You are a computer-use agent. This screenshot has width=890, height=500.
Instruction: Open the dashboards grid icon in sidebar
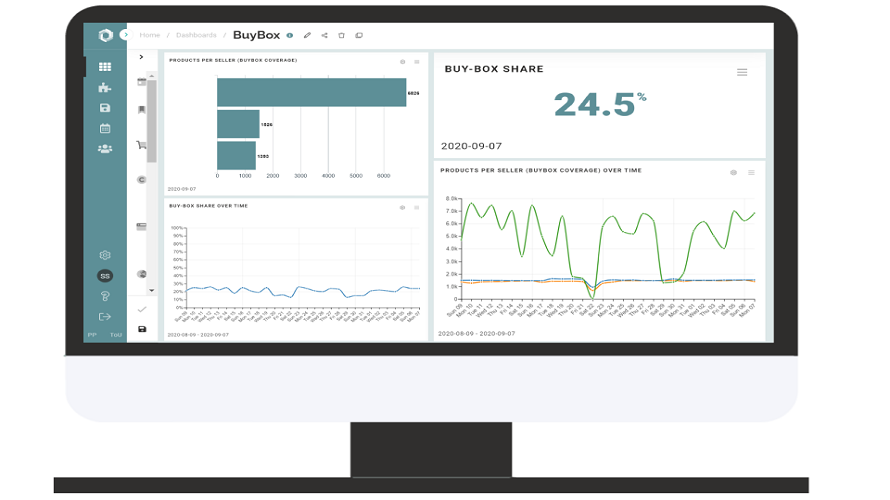pos(105,67)
